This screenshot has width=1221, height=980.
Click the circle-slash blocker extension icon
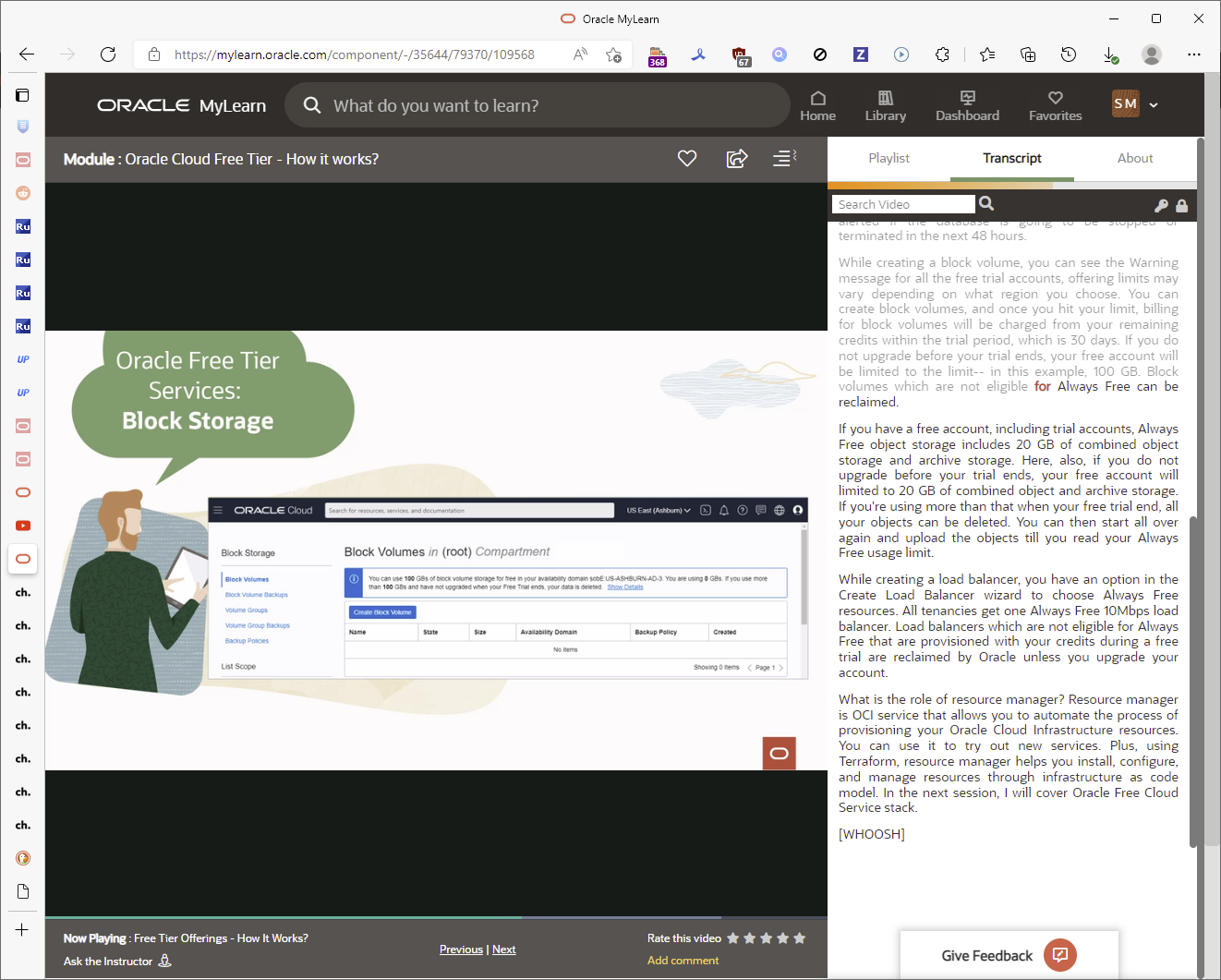819,54
